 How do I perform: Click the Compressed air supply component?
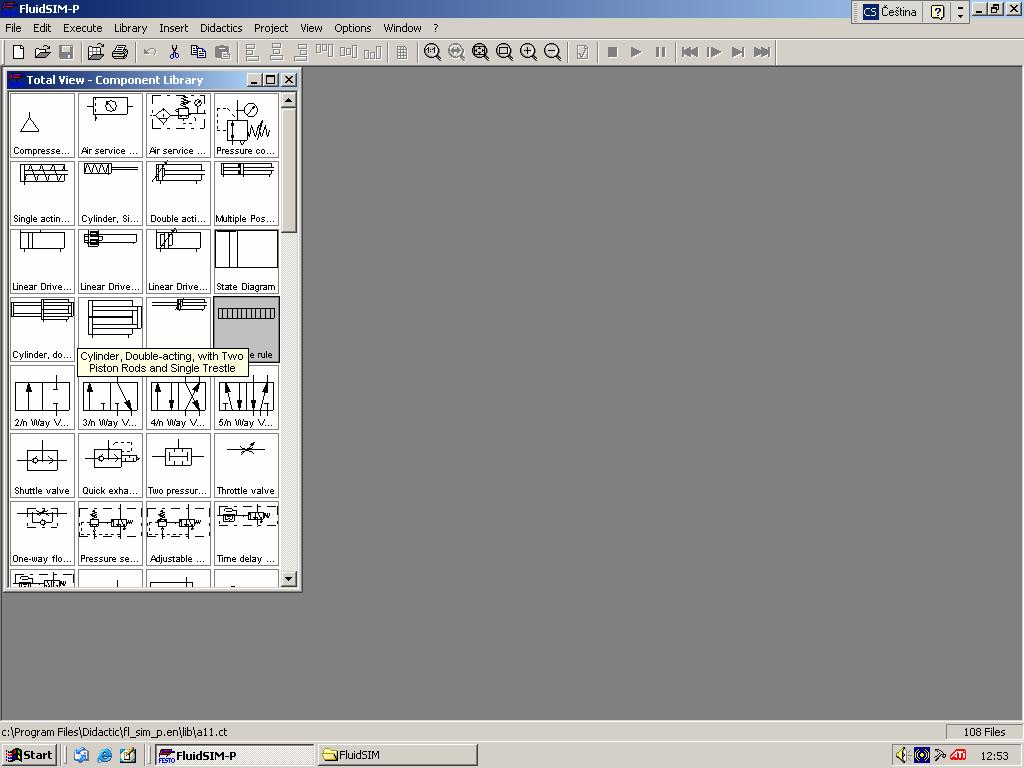(42, 125)
